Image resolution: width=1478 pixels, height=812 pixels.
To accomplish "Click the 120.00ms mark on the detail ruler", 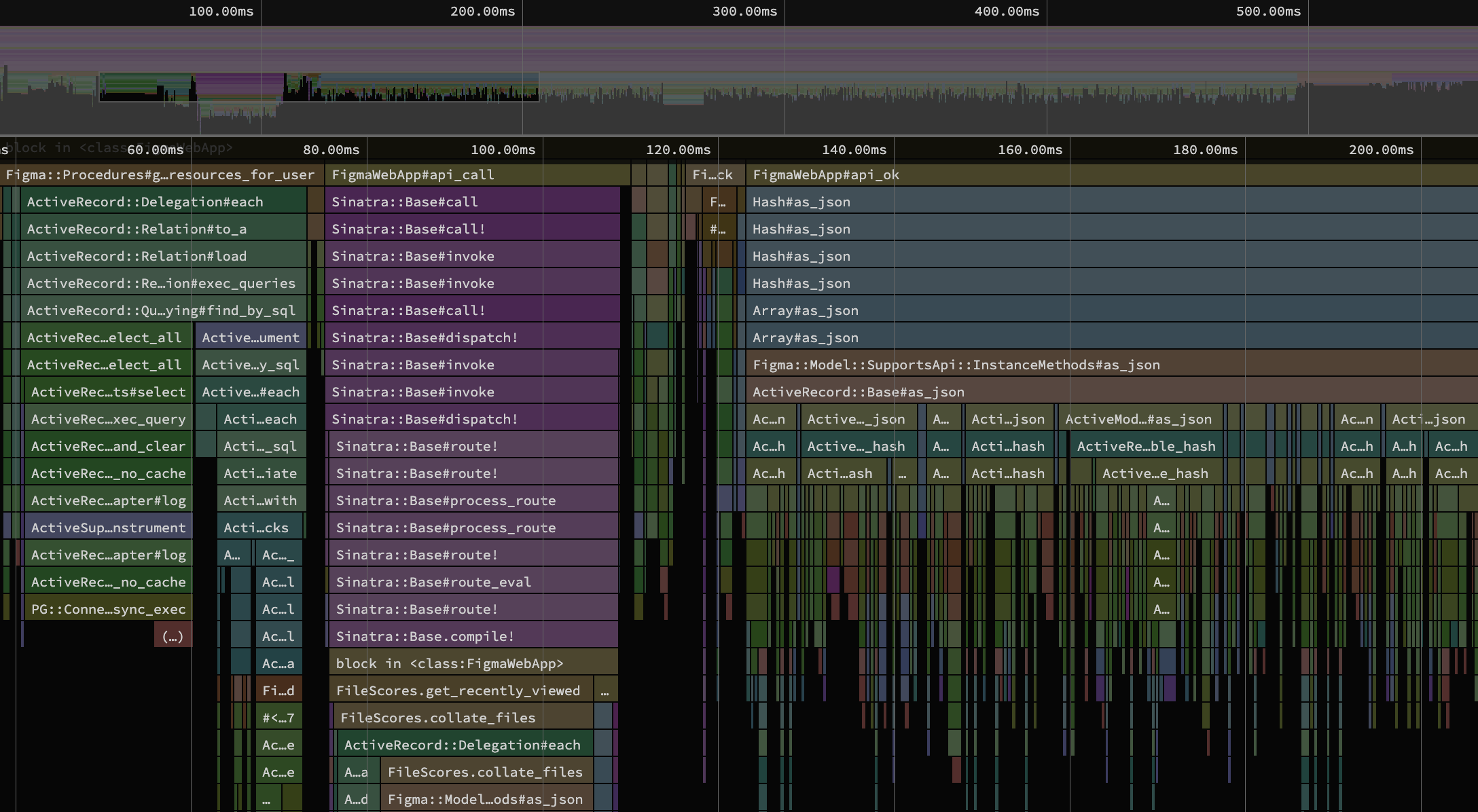I will (x=679, y=149).
